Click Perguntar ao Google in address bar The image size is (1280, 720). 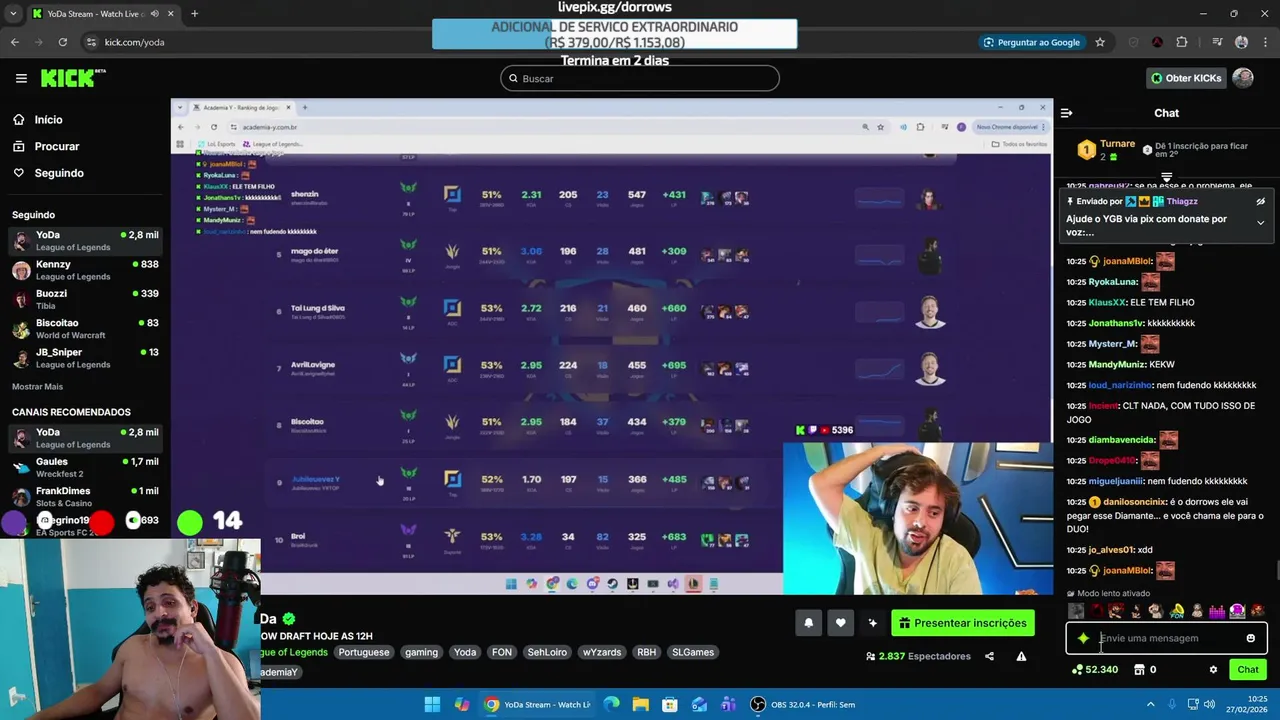tap(1031, 42)
